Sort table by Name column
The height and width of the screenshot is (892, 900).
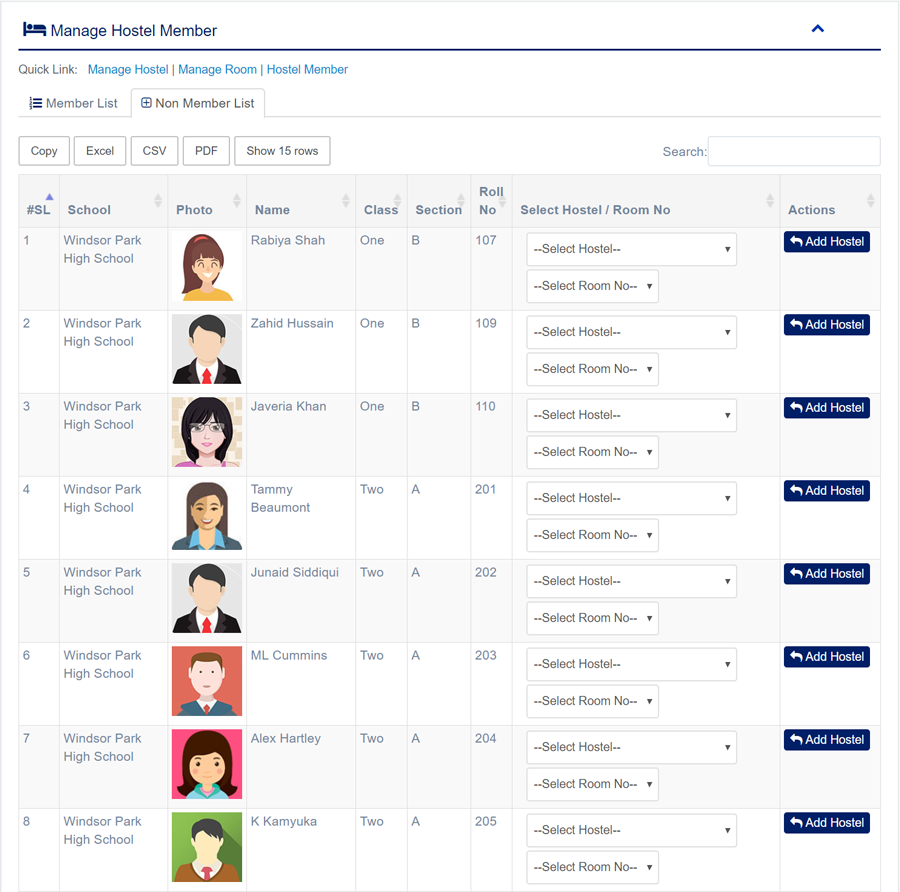pyautogui.click(x=272, y=210)
